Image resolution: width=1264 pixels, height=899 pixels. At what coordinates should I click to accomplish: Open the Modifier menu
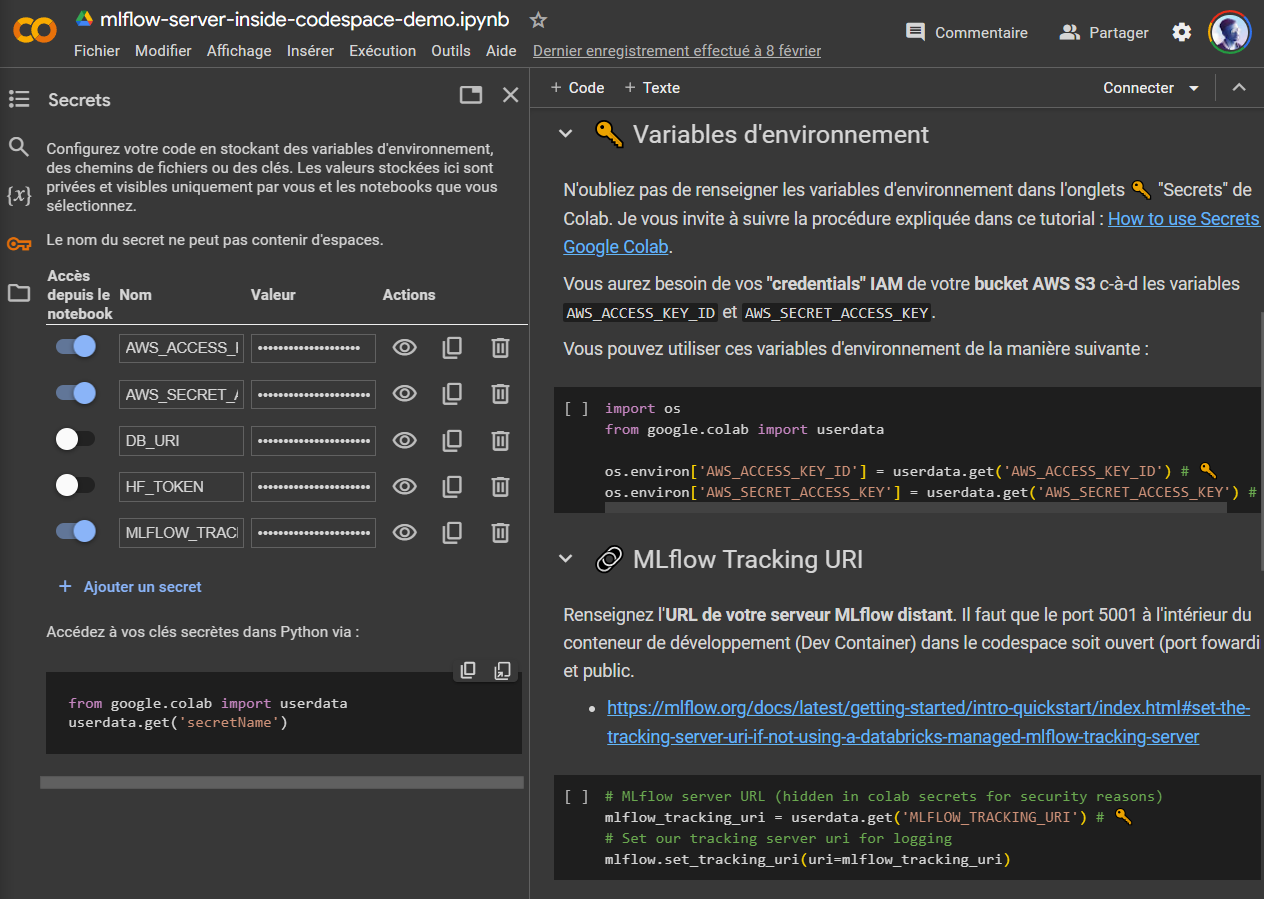tap(163, 51)
